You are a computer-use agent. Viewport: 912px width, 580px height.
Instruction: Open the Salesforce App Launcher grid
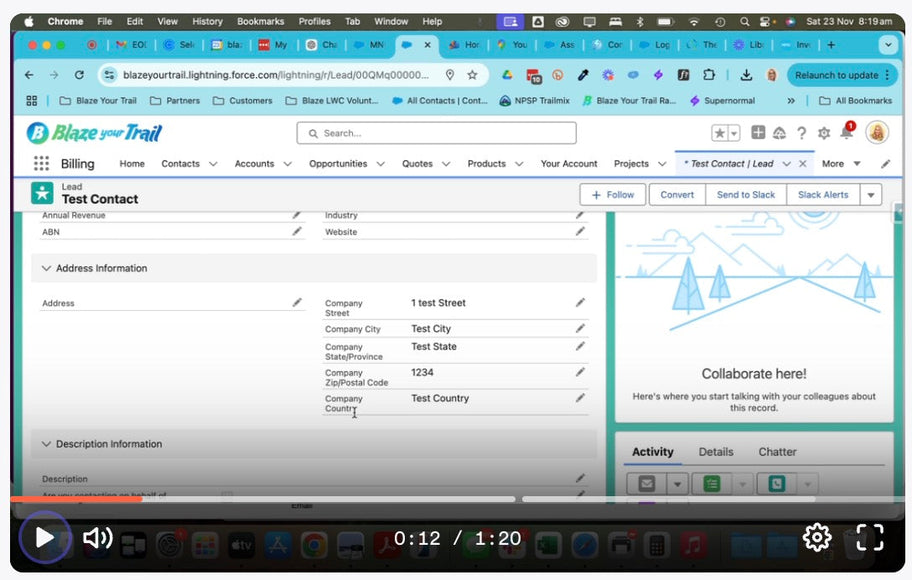[x=41, y=164]
